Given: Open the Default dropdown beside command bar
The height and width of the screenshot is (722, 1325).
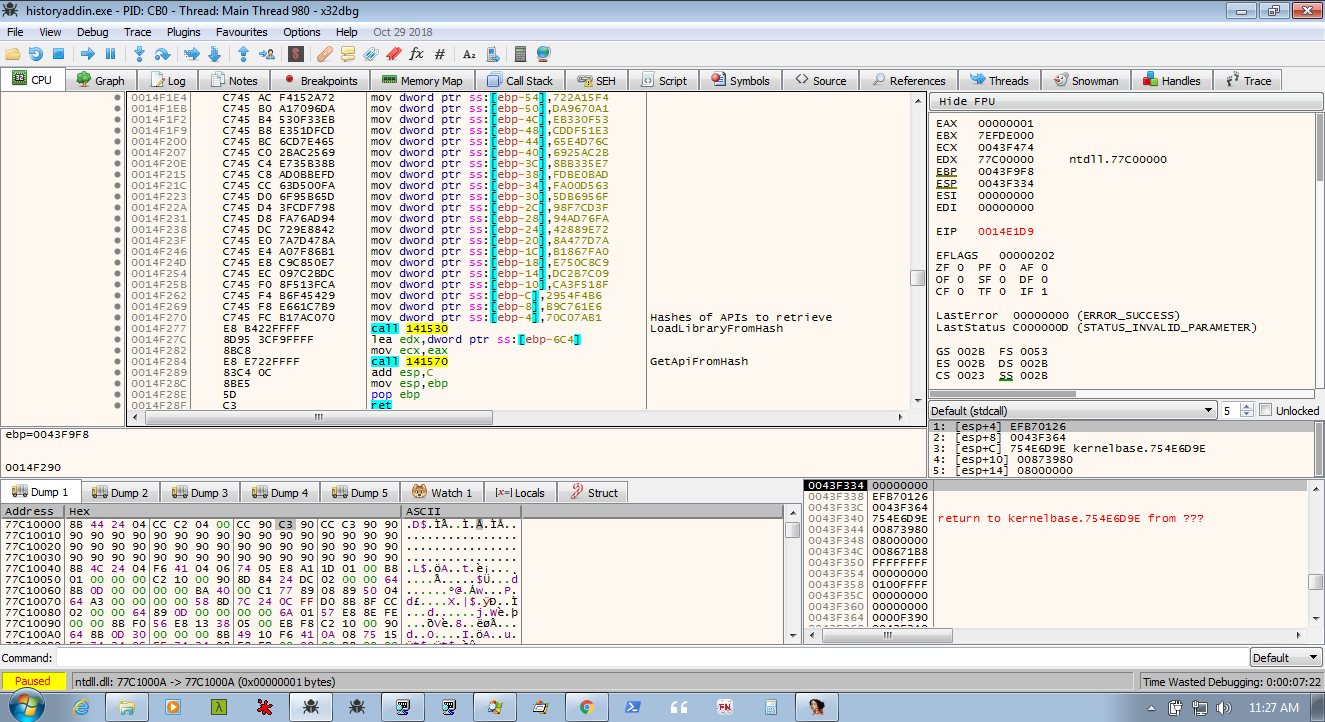Looking at the screenshot, I should click(1285, 658).
